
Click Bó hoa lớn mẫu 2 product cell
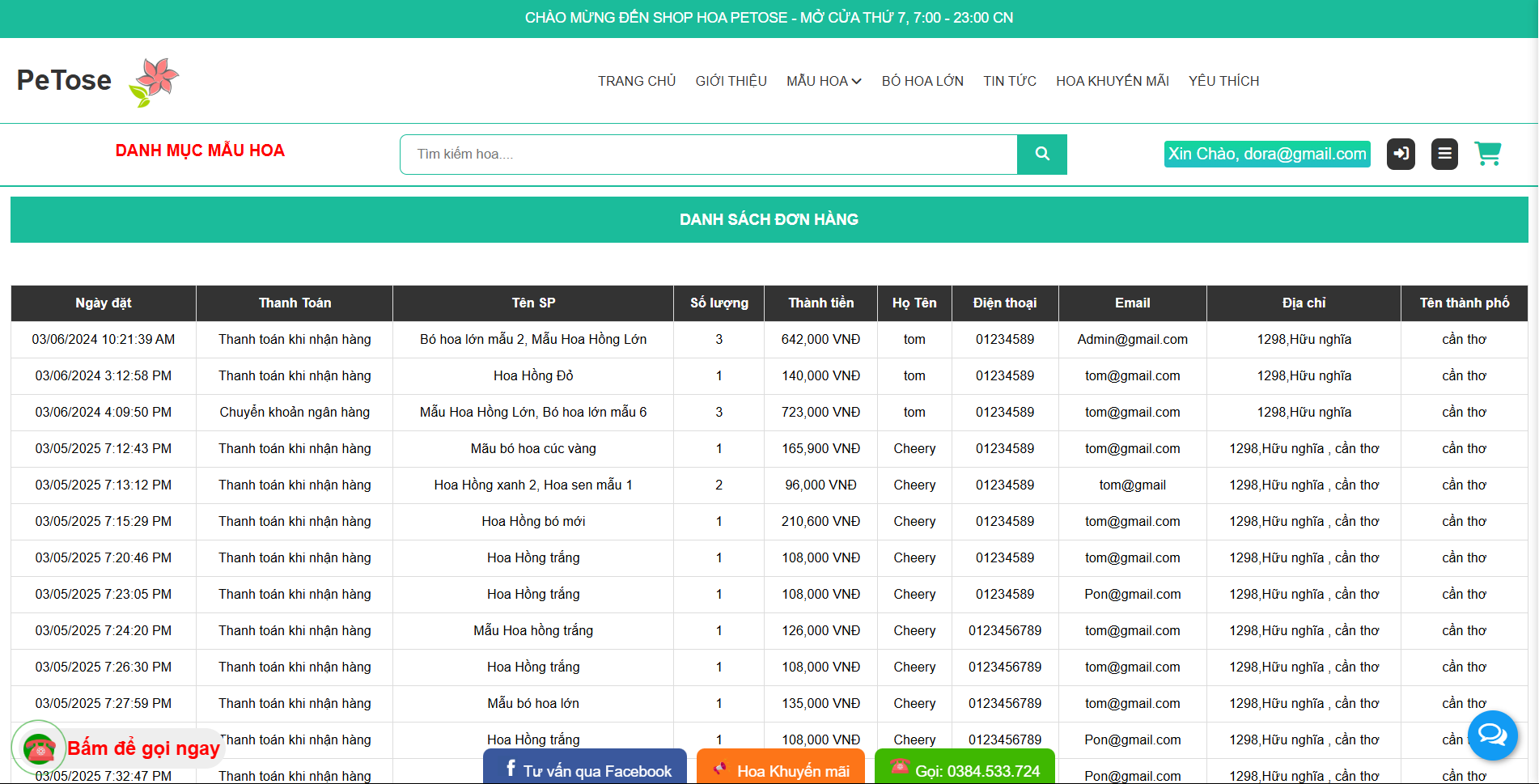(533, 339)
